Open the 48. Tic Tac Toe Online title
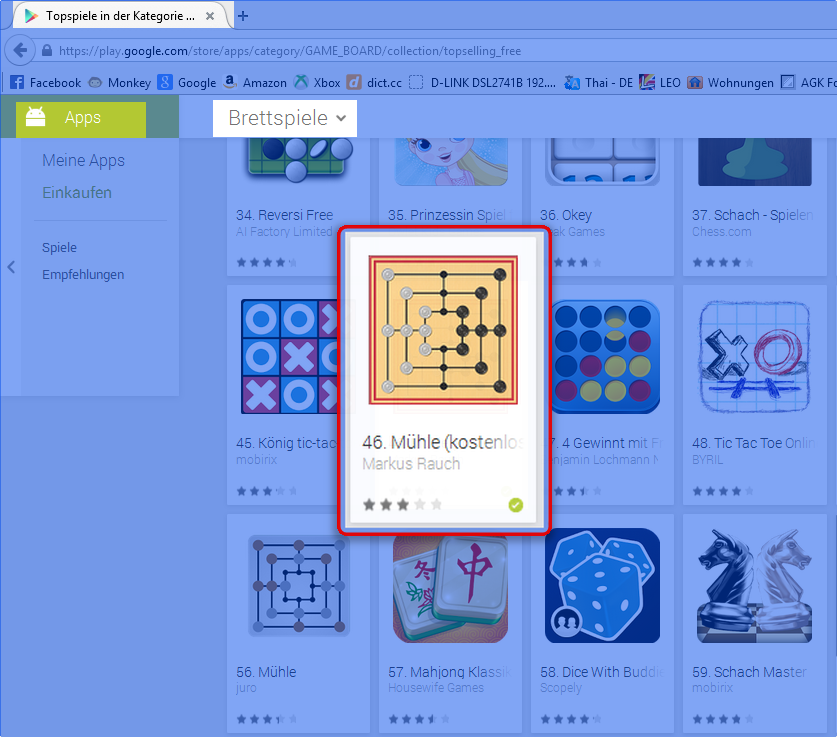 click(x=753, y=443)
